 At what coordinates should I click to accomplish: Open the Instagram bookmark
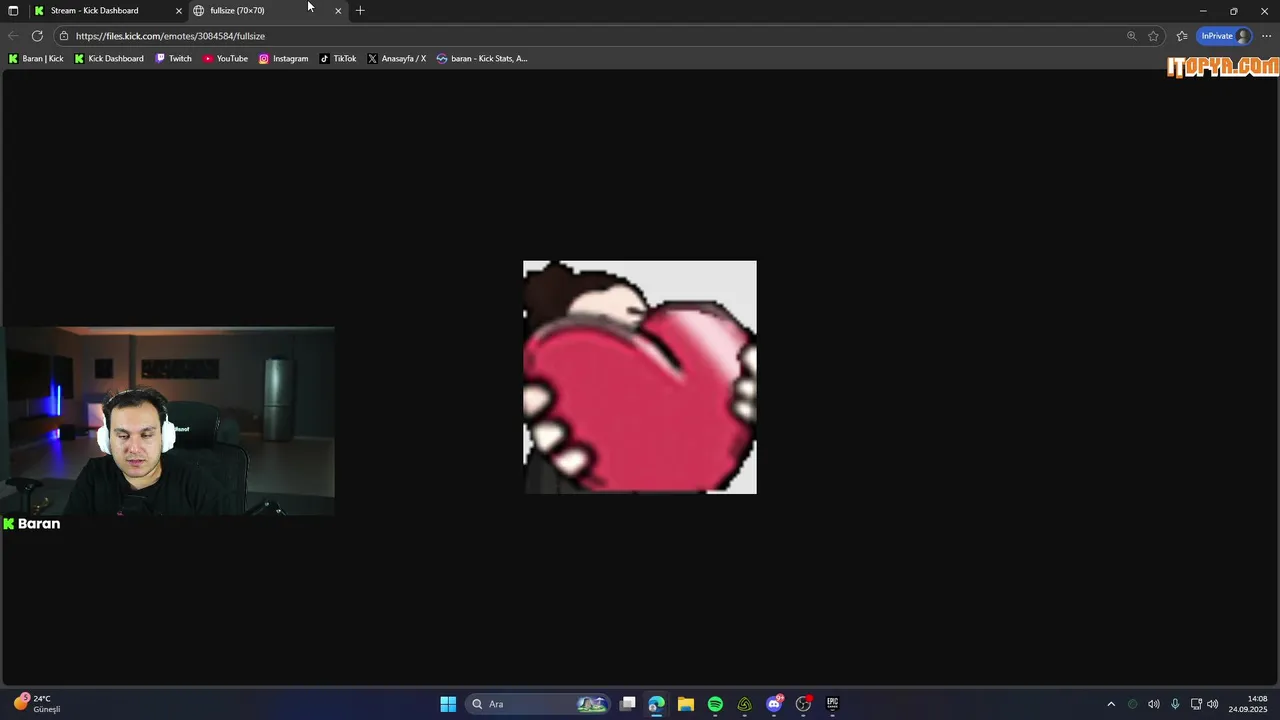(x=284, y=59)
